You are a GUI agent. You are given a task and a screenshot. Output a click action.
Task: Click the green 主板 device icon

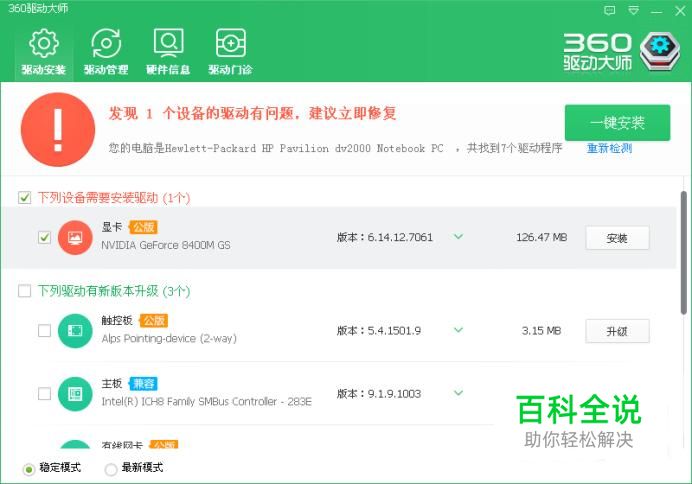(75, 394)
